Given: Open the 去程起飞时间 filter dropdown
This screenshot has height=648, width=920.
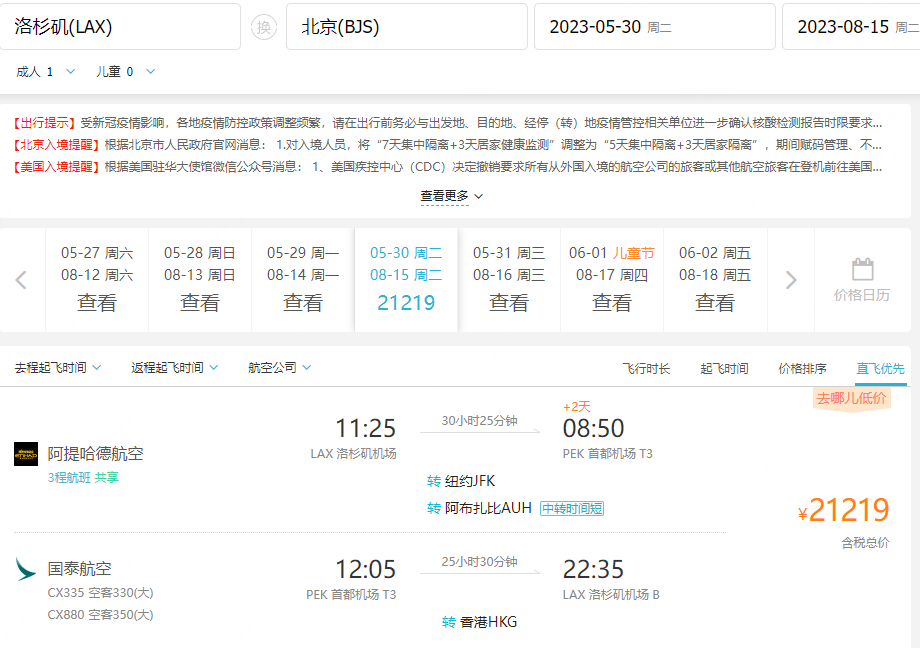Looking at the screenshot, I should coord(58,367).
